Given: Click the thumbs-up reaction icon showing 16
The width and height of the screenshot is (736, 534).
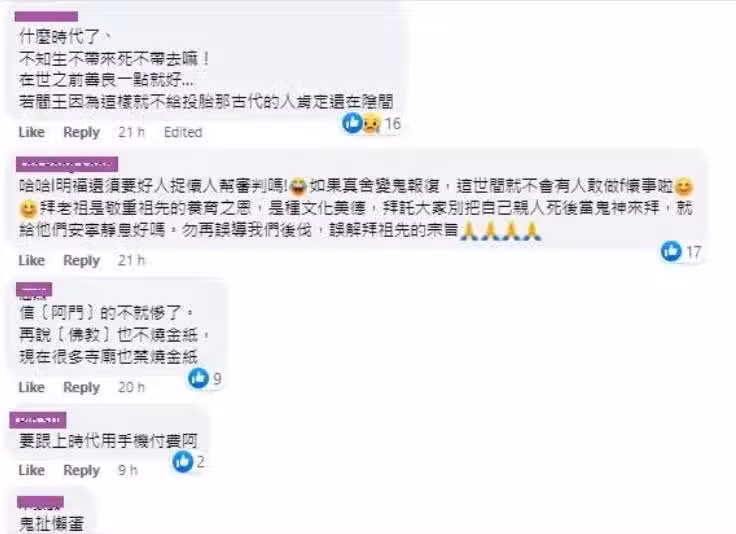Looking at the screenshot, I should tap(353, 123).
